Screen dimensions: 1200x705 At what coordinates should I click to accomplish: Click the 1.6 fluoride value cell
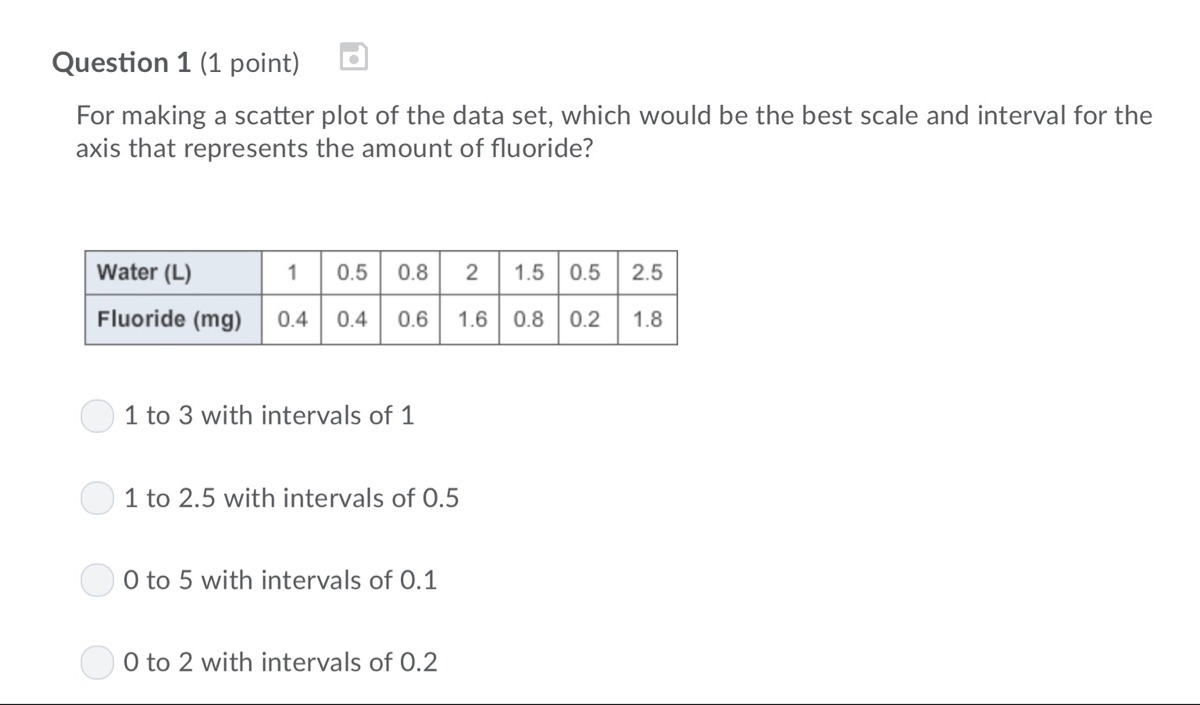[x=472, y=320]
